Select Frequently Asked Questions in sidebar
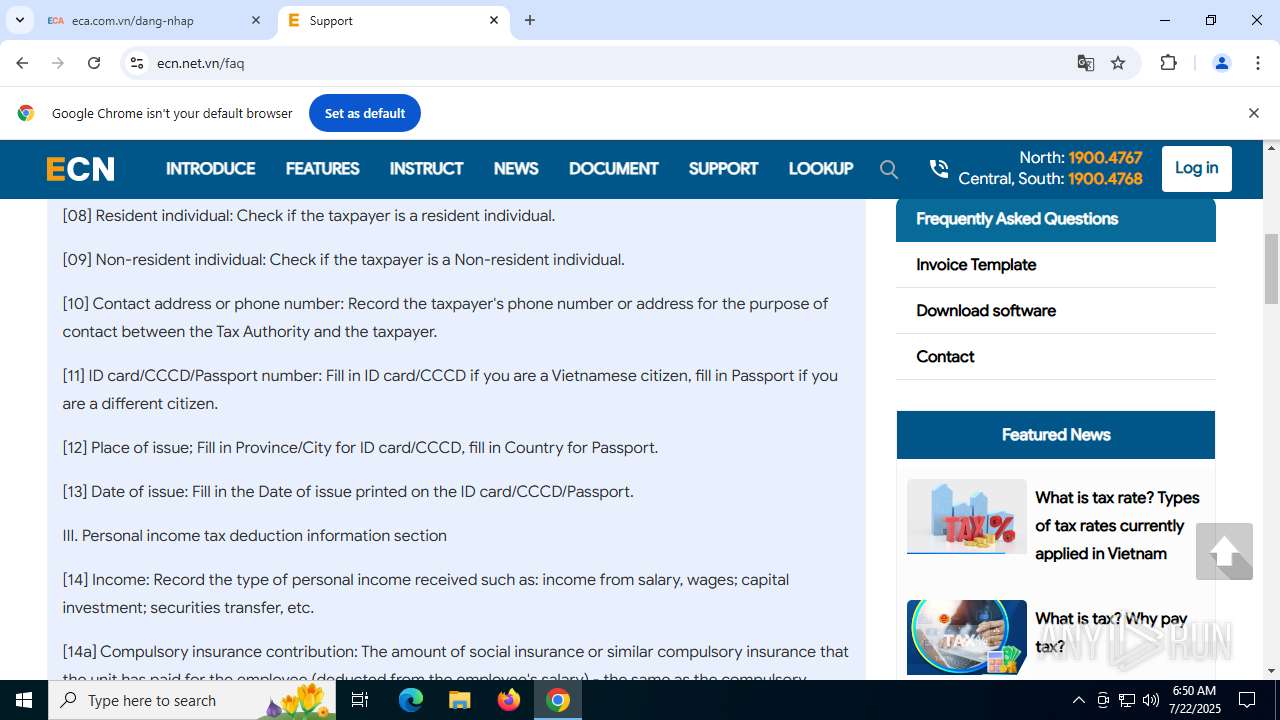Viewport: 1280px width, 720px height. 1056,219
